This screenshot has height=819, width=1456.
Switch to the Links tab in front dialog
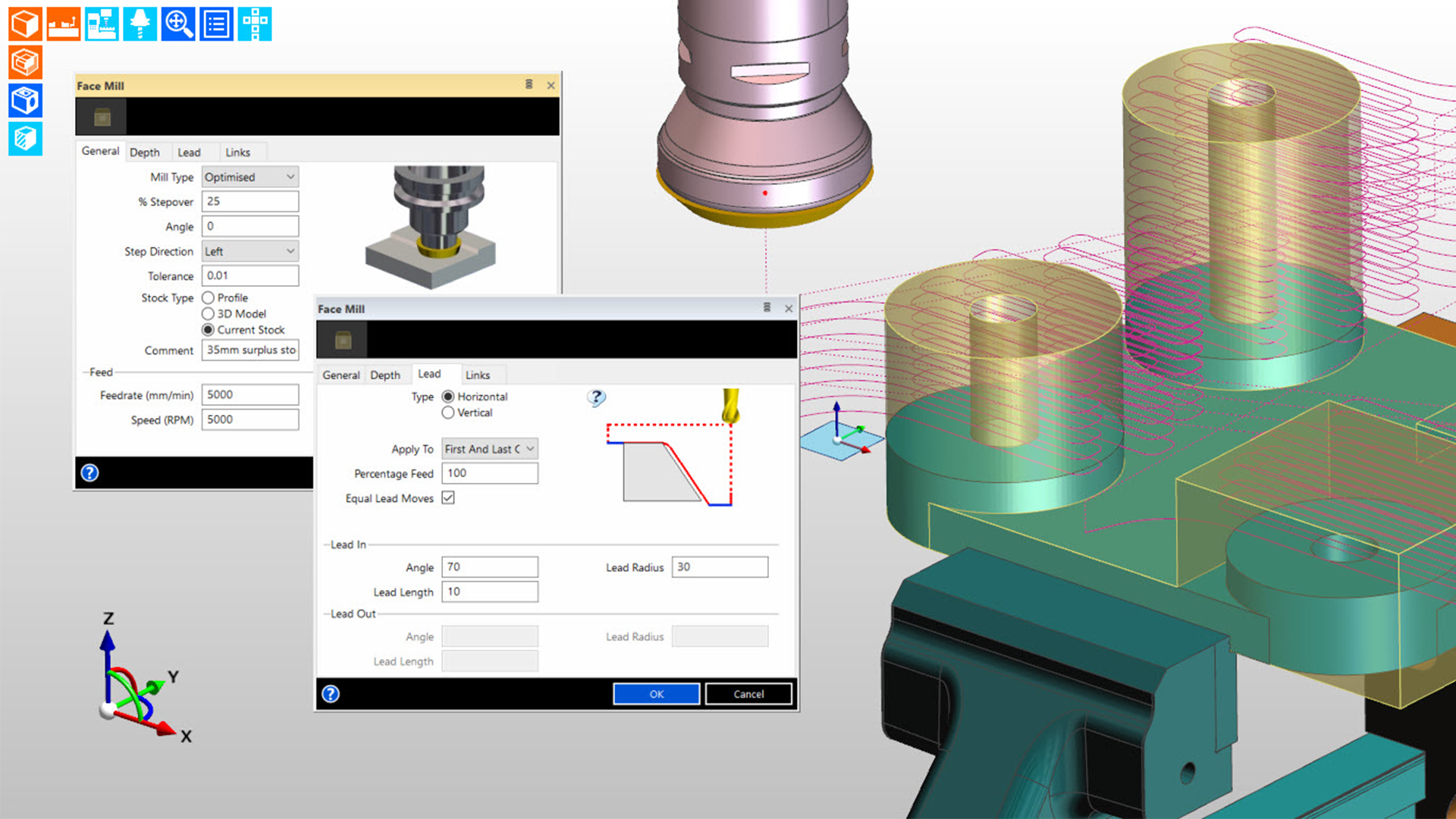click(x=477, y=375)
